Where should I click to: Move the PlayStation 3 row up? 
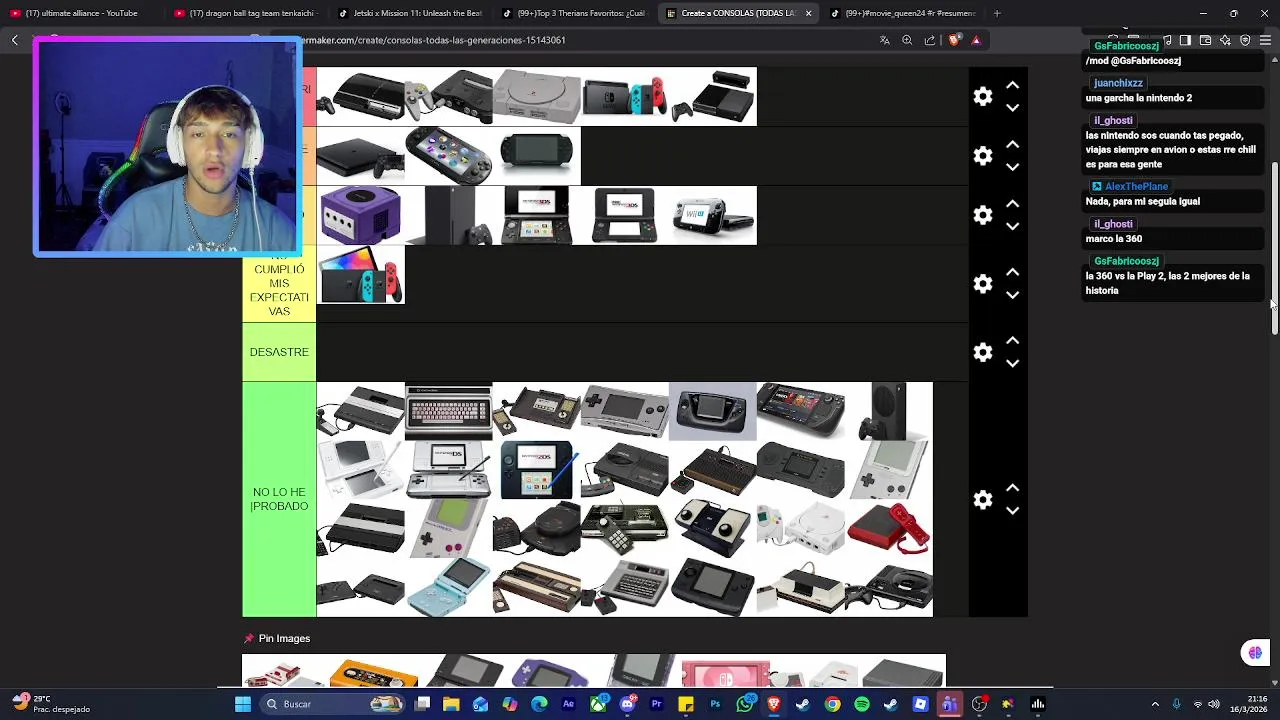[x=1012, y=85]
